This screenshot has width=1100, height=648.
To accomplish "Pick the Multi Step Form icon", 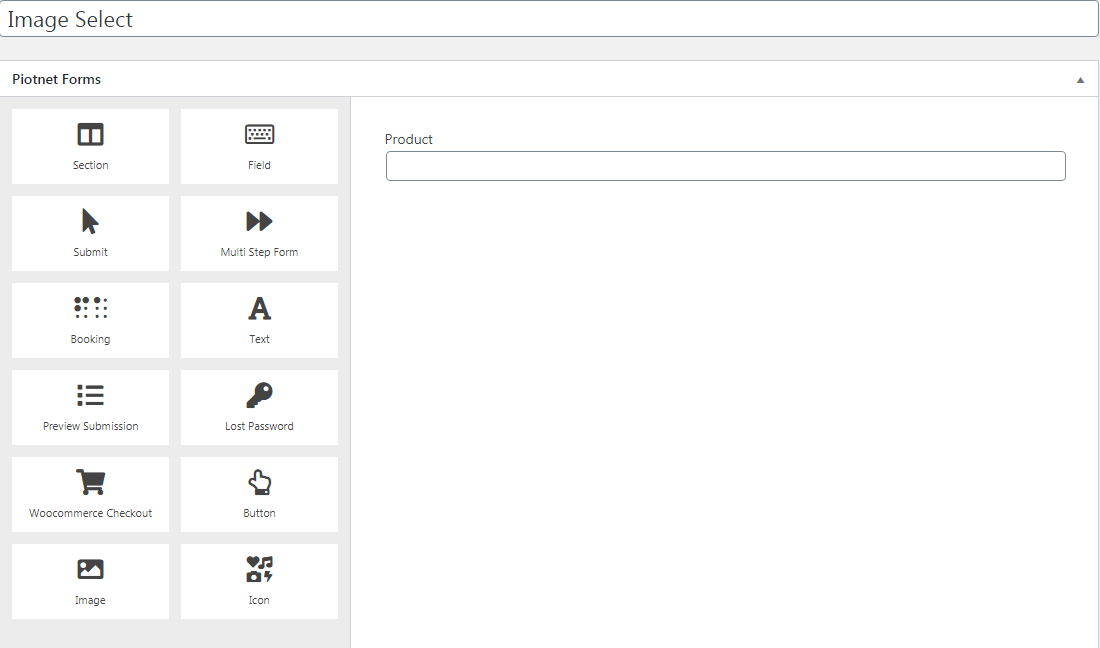I will pos(259,221).
